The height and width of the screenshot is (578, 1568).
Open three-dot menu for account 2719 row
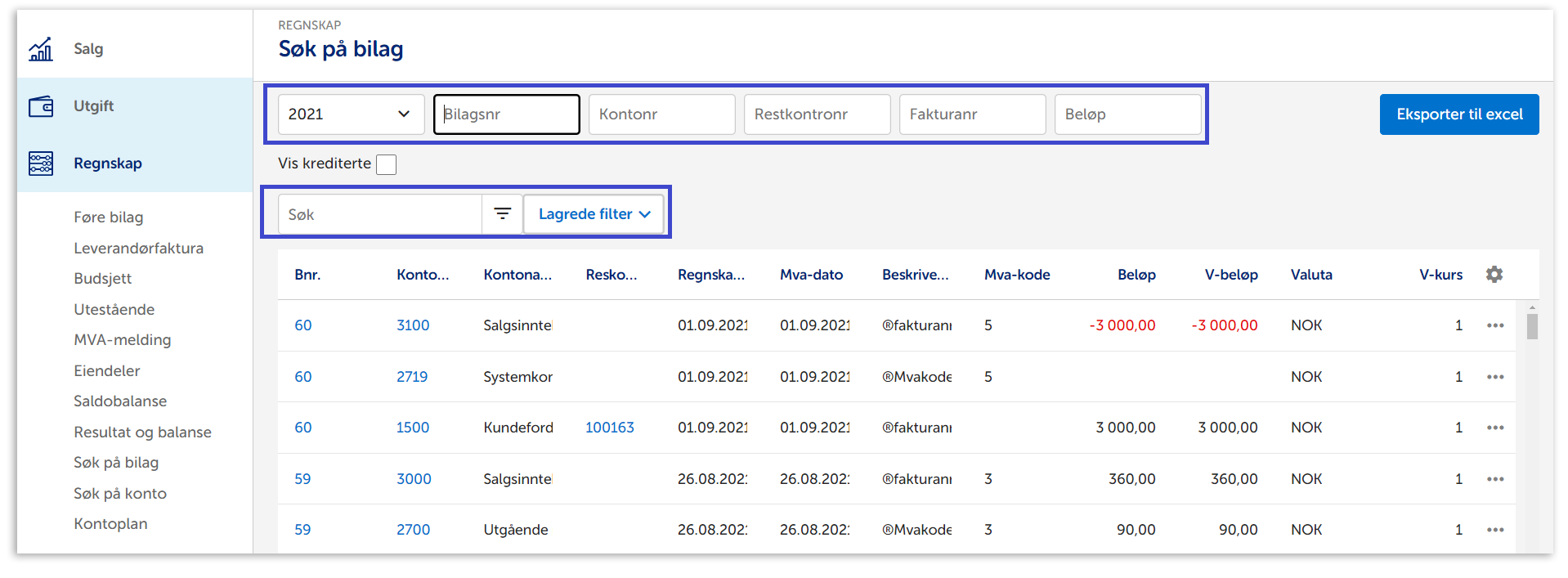tap(1494, 377)
